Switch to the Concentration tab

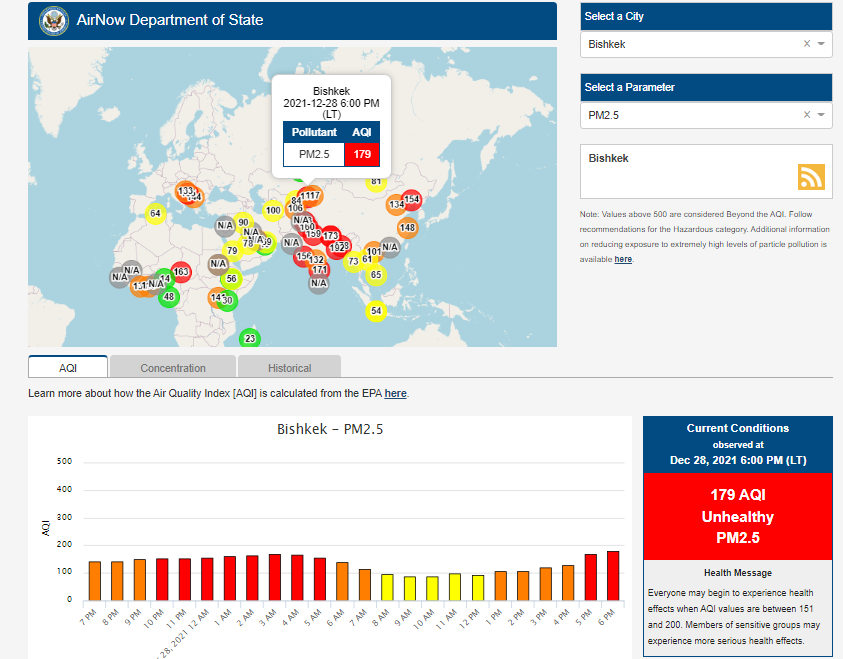(x=173, y=368)
